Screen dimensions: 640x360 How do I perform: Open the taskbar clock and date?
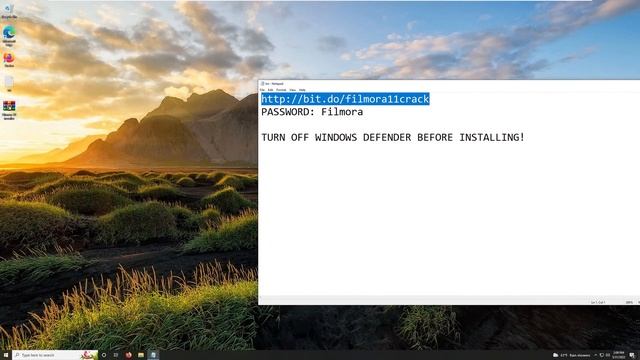coord(618,355)
